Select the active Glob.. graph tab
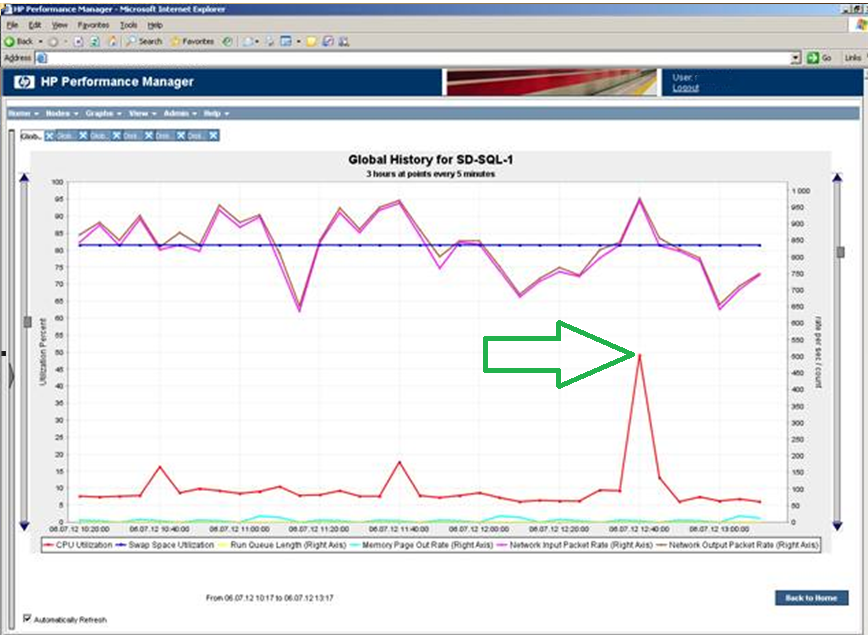Viewport: 868px width, 635px height. (x=31, y=136)
